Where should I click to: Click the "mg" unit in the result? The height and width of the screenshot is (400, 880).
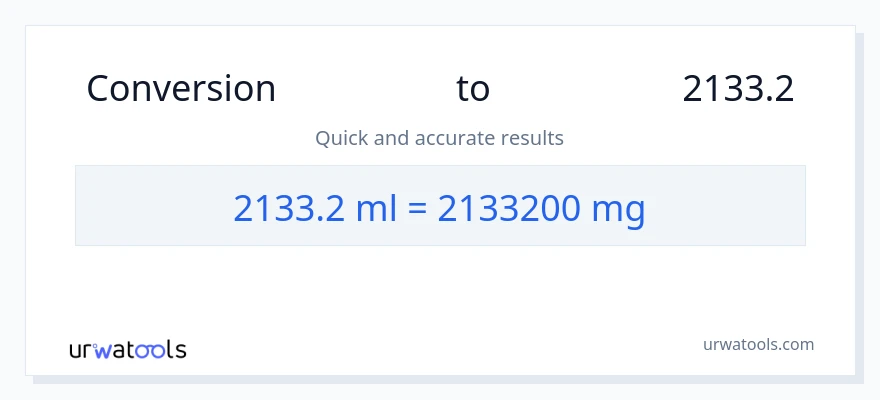[x=619, y=209]
